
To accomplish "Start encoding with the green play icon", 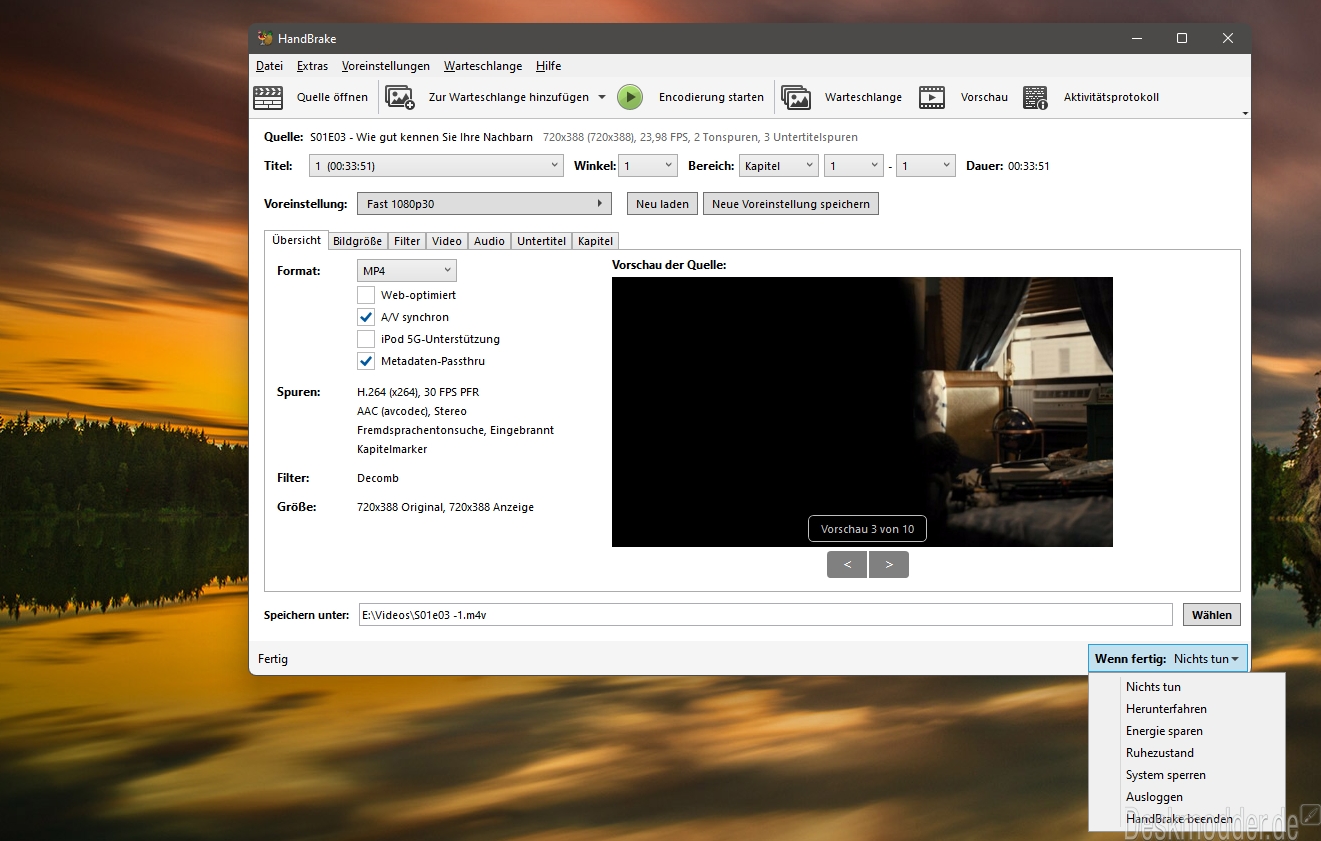I will click(x=629, y=97).
